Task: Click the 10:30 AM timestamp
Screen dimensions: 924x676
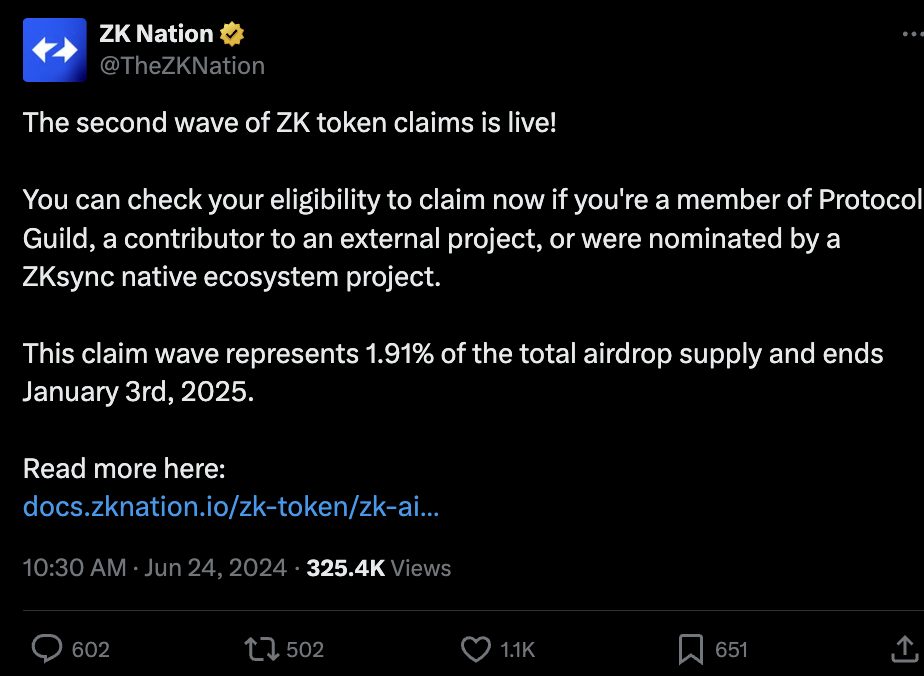Action: click(74, 568)
